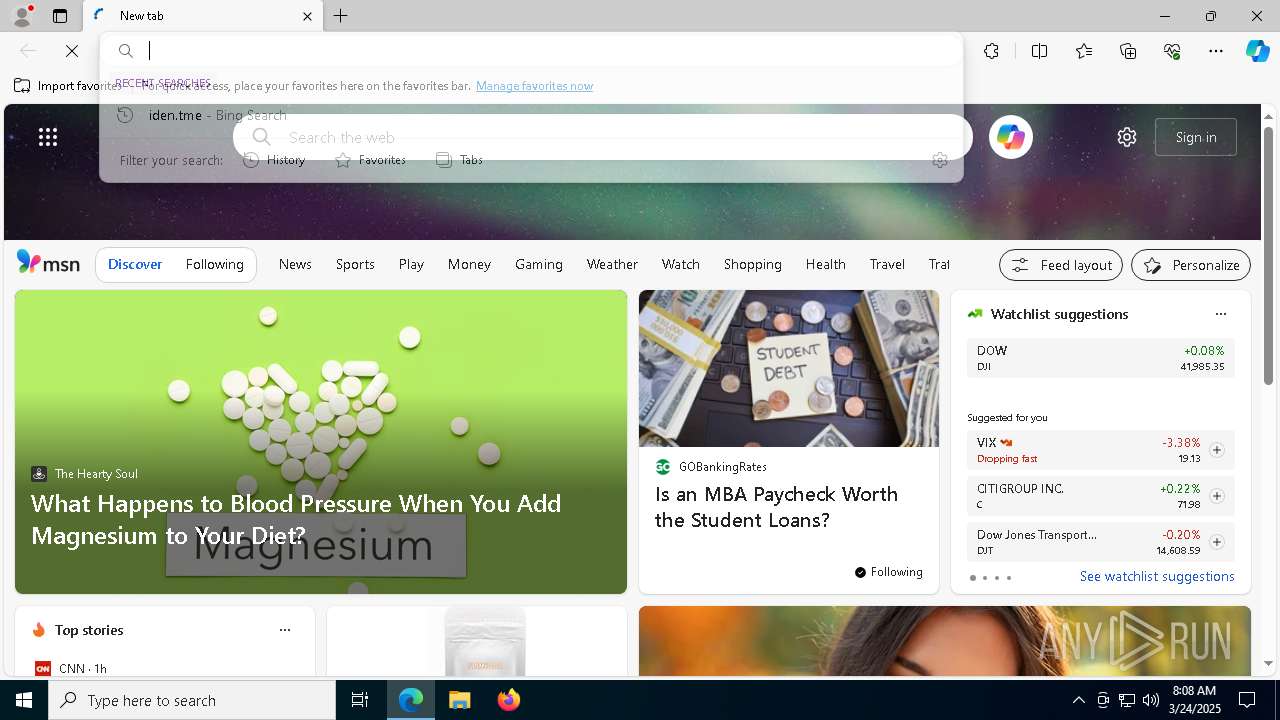Open Windows Start menu
The width and height of the screenshot is (1280, 720).
point(24,700)
